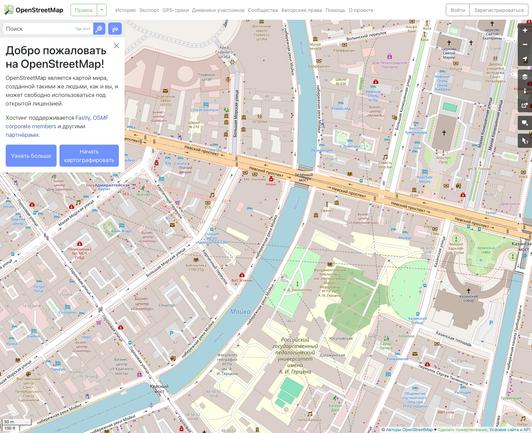The height and width of the screenshot is (433, 532).
Task: Open the map legend
Action: click(525, 91)
